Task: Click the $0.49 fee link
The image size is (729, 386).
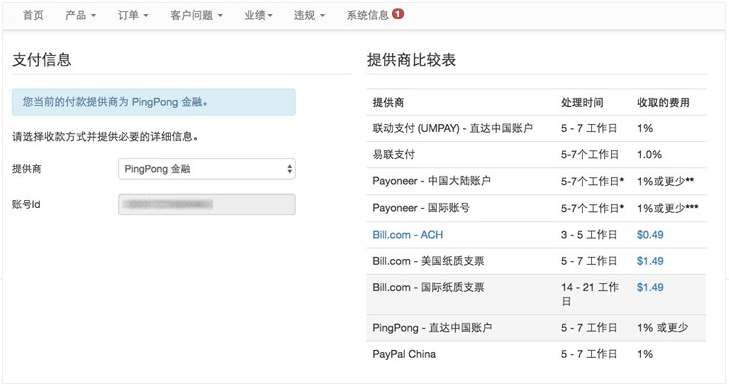Action: (x=650, y=235)
